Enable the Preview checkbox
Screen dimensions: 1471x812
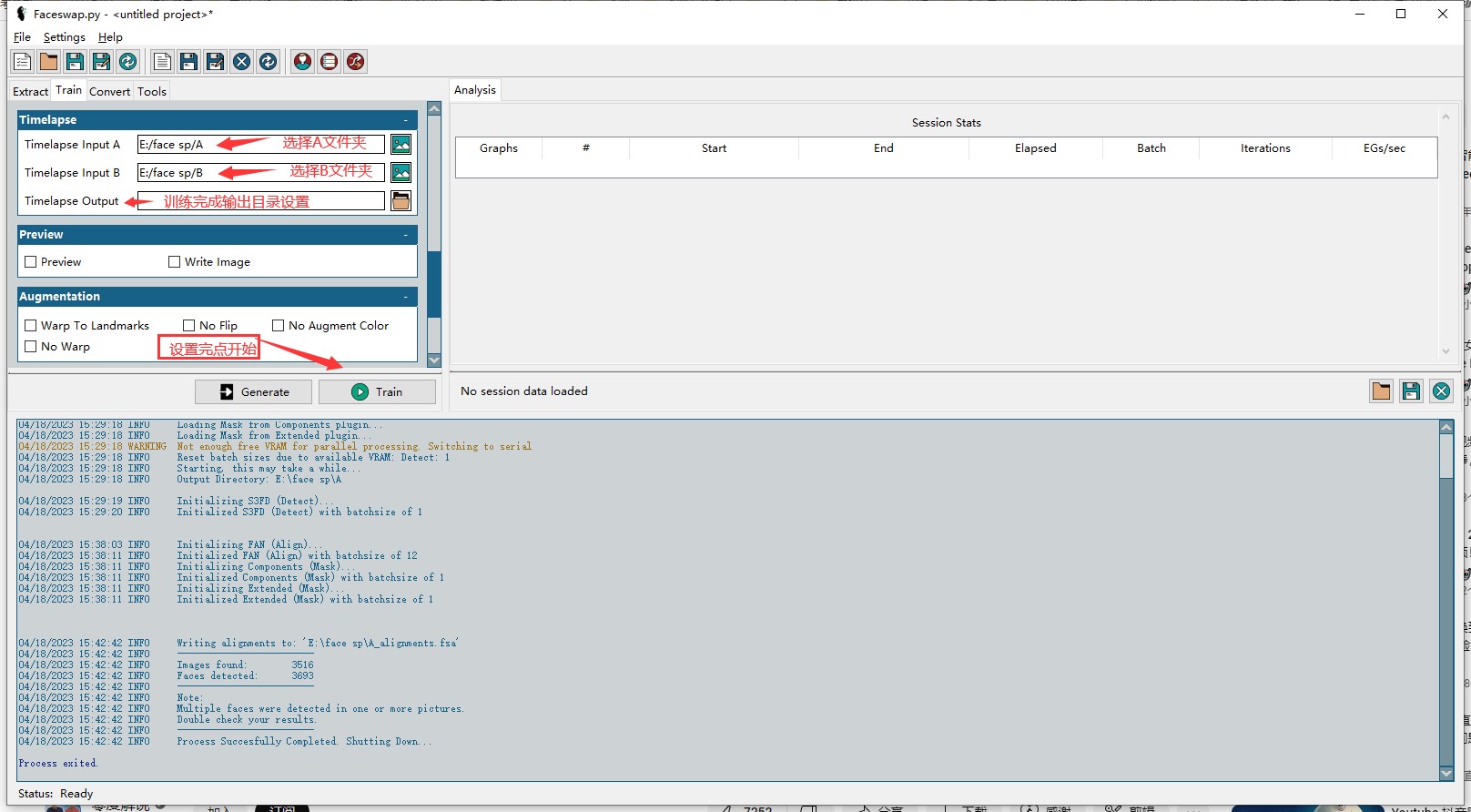(x=31, y=262)
